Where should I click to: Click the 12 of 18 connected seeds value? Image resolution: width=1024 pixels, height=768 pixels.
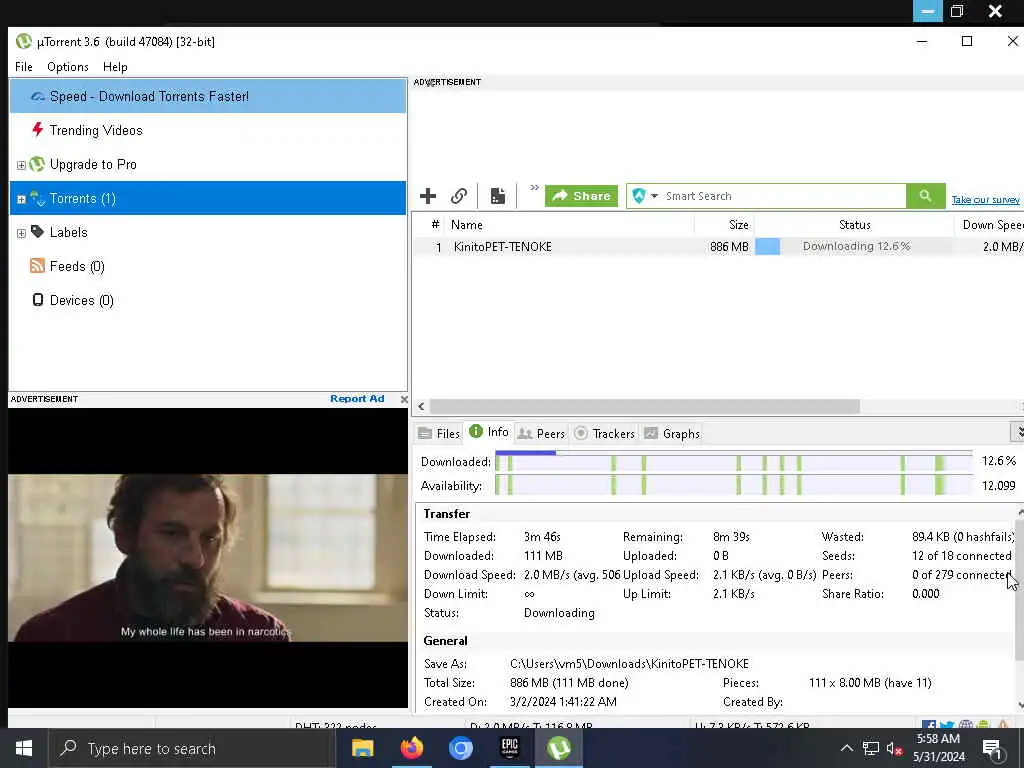(x=961, y=556)
